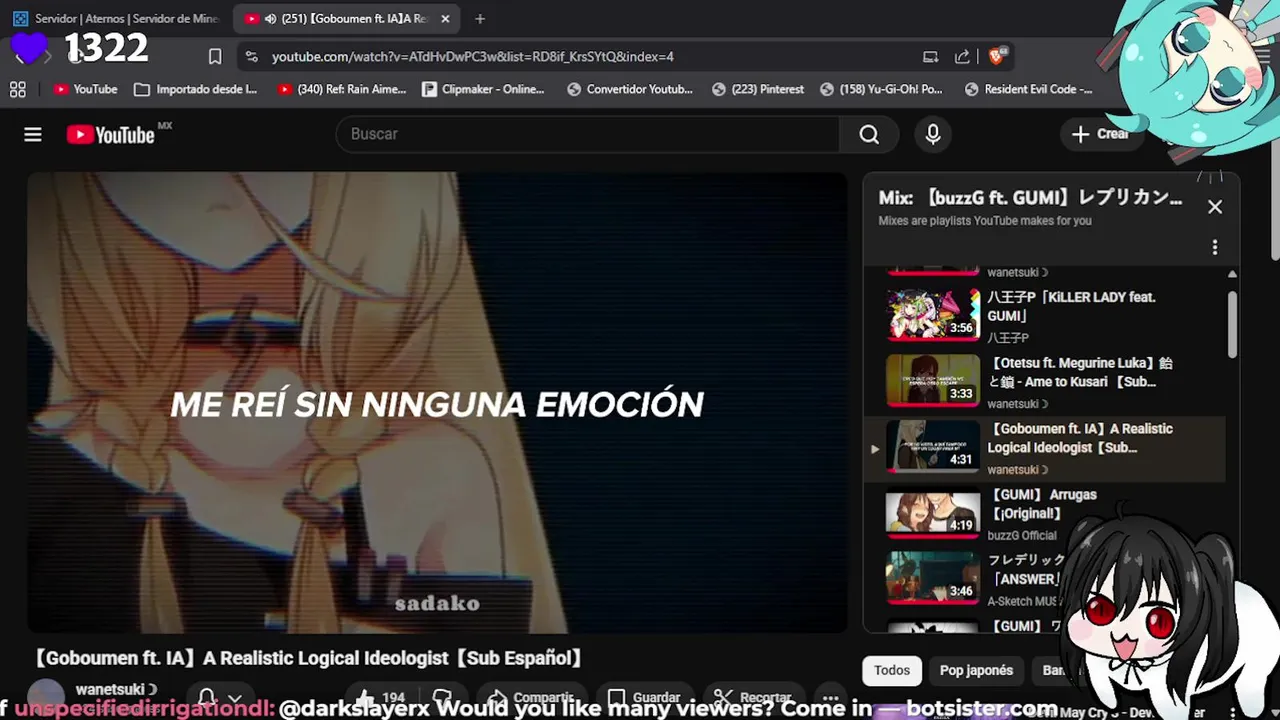The image size is (1280, 720).
Task: Click the browser address bar URL
Action: tap(472, 57)
